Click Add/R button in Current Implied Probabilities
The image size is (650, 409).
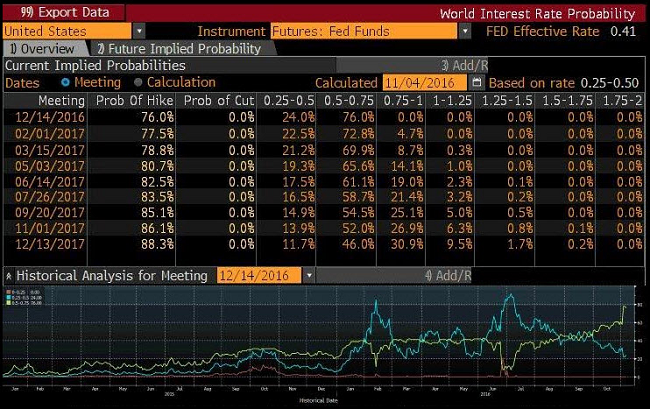pos(448,65)
